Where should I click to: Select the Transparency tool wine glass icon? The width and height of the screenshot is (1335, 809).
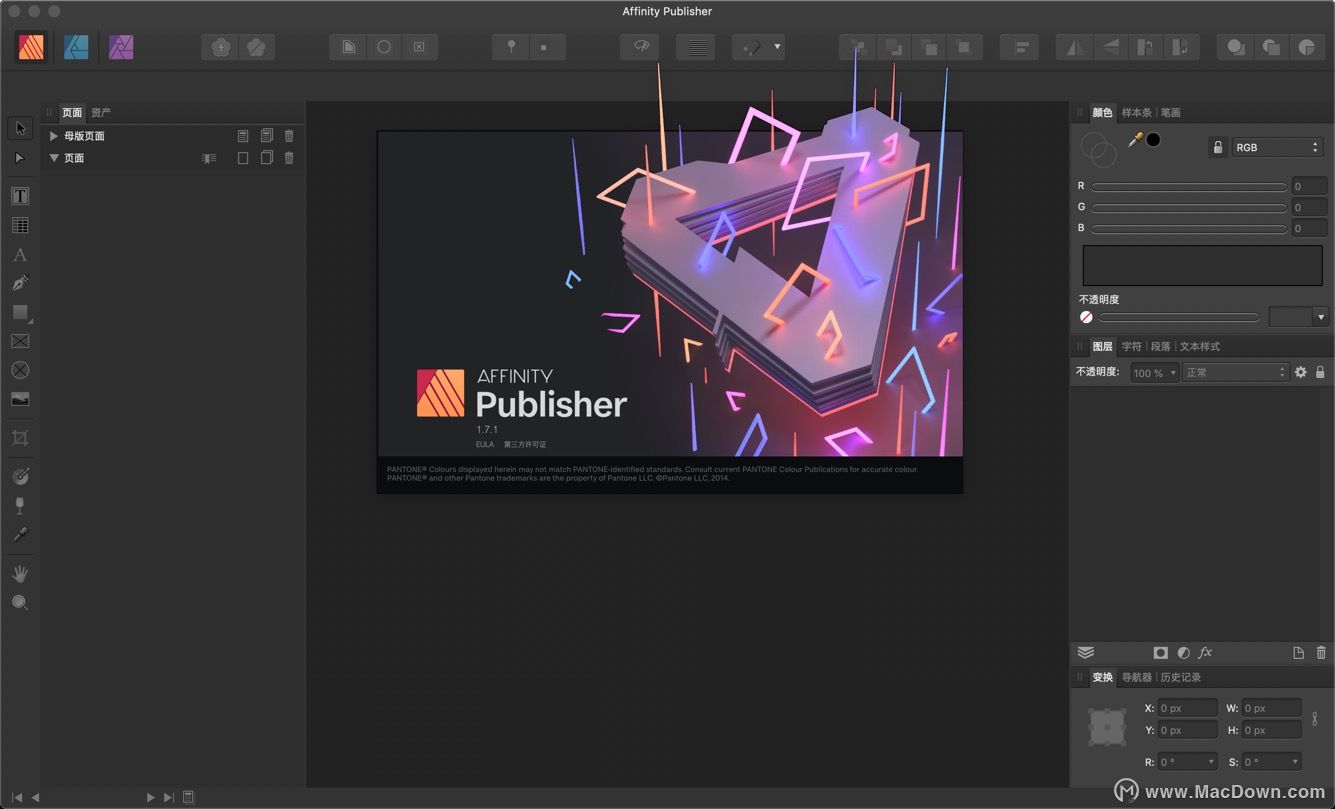click(x=20, y=505)
